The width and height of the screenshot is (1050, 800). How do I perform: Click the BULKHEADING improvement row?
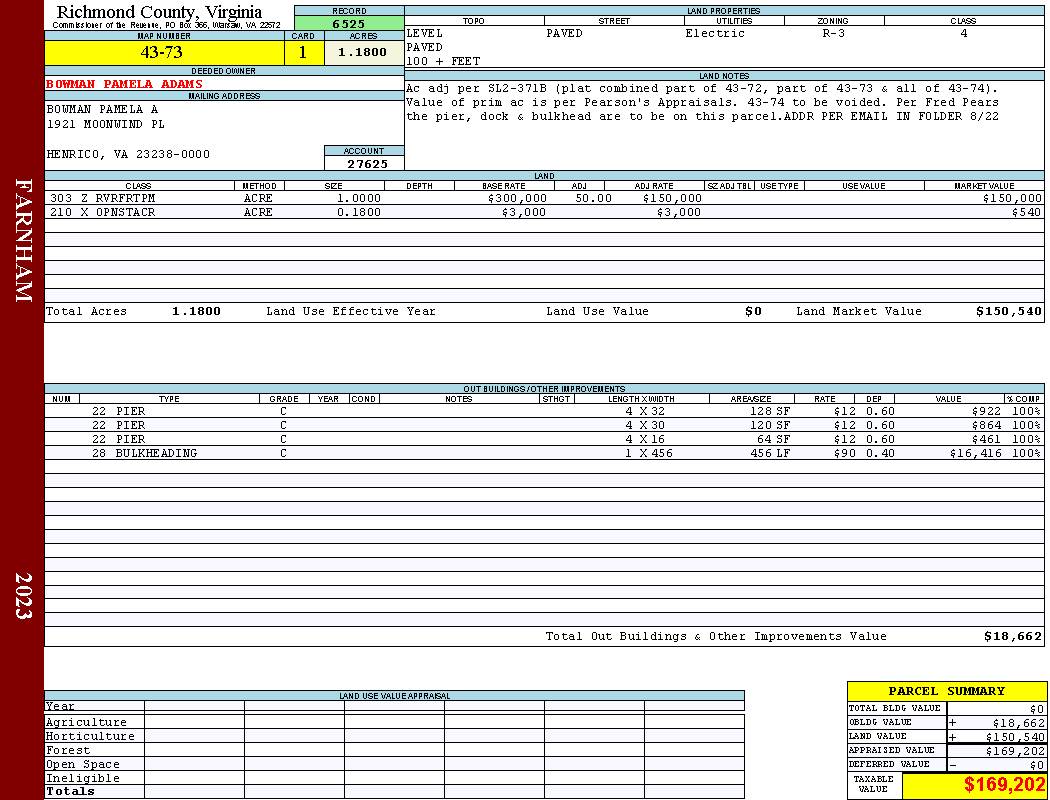(544, 453)
